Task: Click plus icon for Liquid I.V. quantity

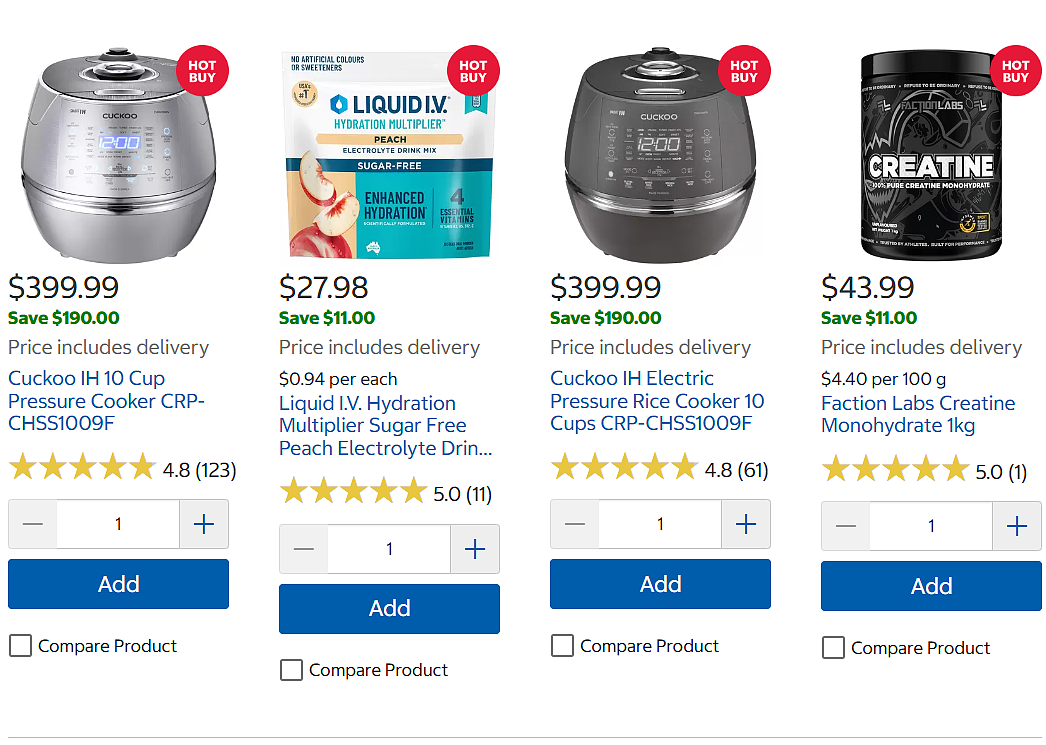Action: tap(475, 550)
